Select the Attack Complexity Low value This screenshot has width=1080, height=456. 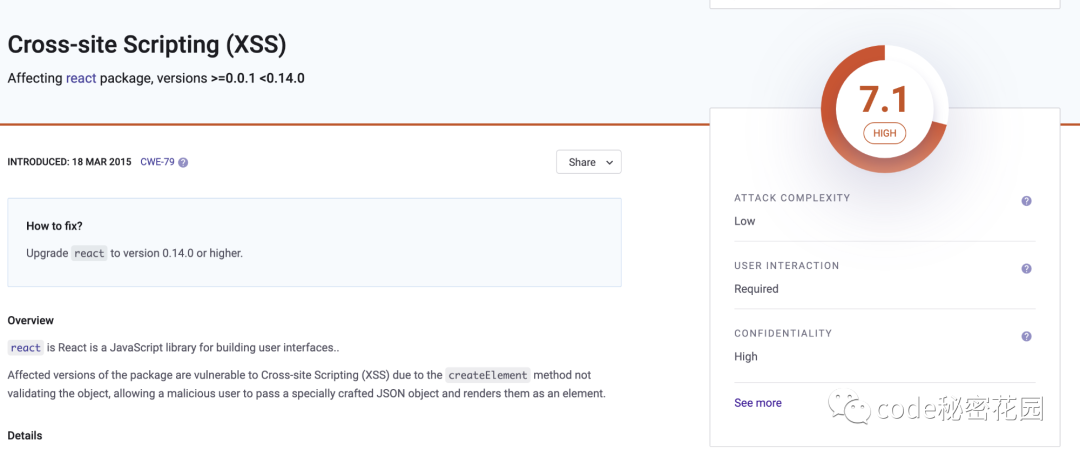click(x=745, y=221)
